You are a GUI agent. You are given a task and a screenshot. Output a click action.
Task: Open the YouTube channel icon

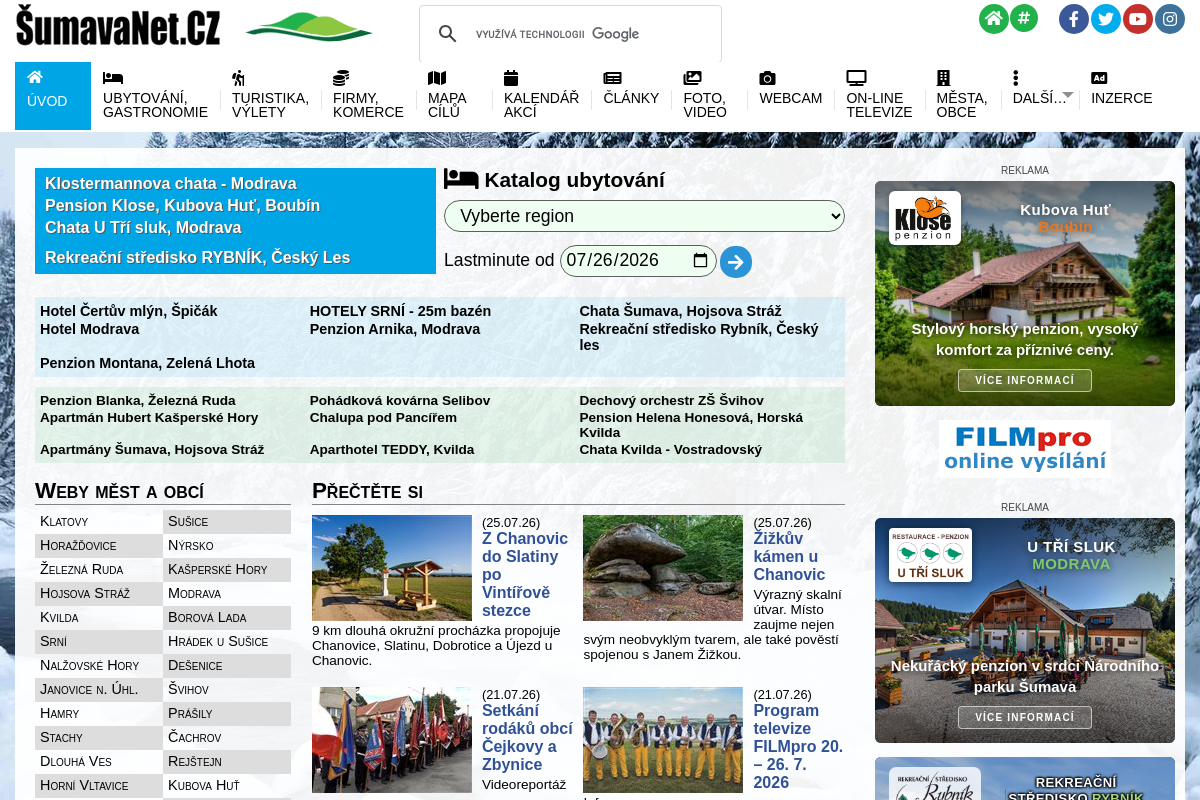(1138, 19)
